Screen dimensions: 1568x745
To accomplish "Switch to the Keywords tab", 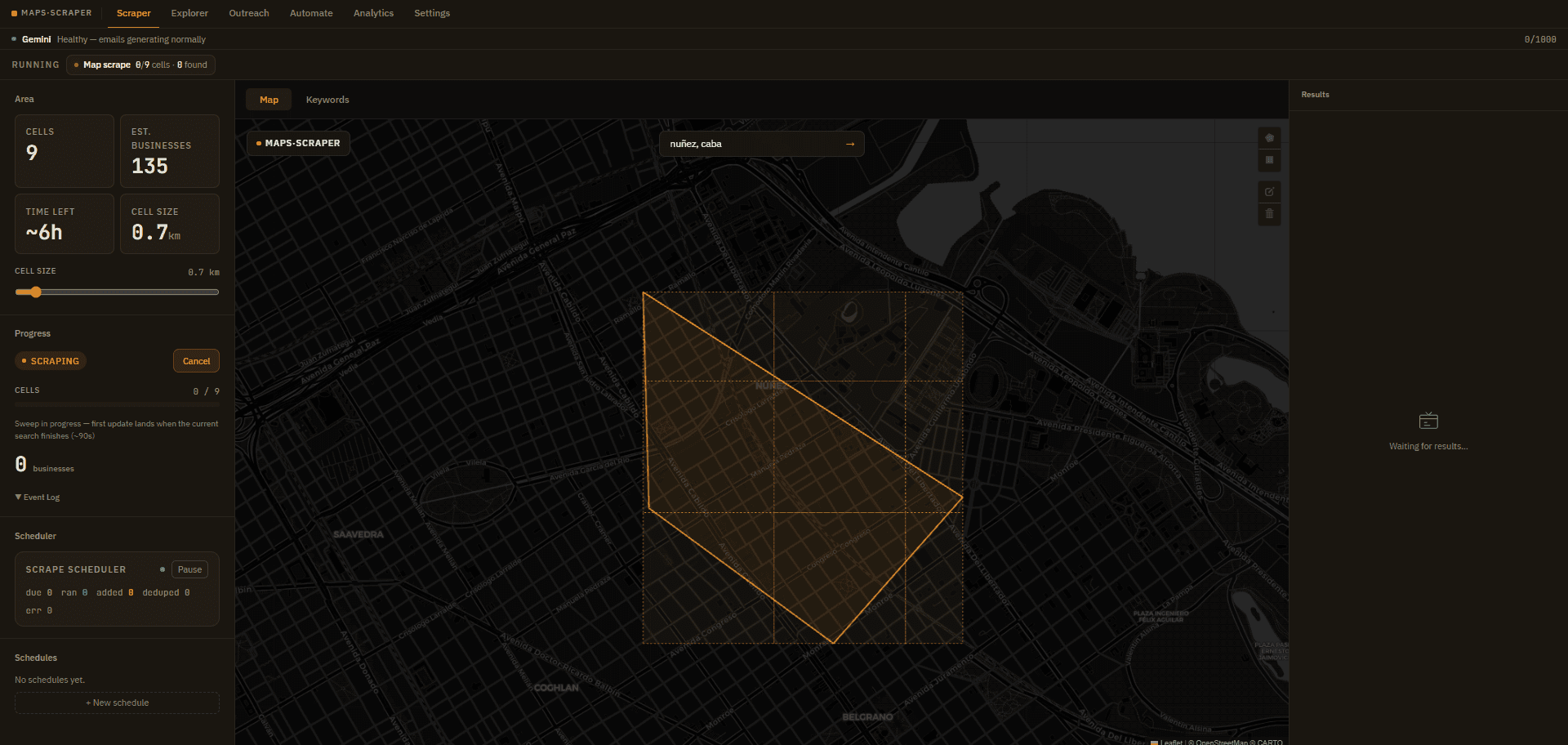I will pyautogui.click(x=327, y=100).
